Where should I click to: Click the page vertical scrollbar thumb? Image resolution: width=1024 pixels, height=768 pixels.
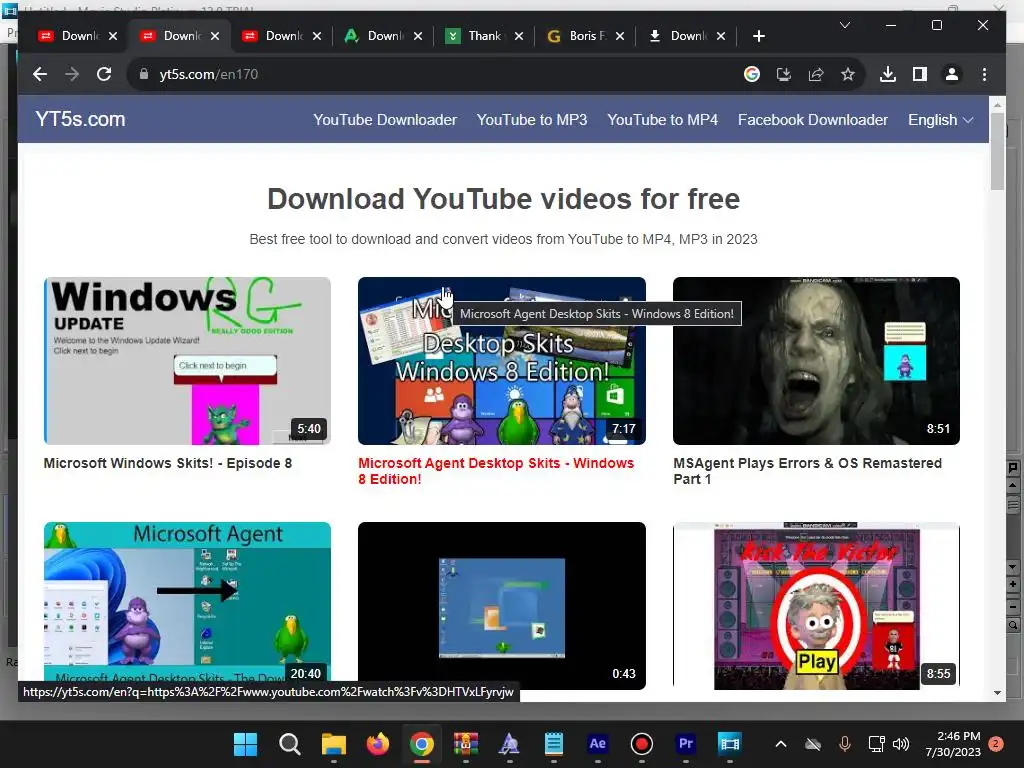[x=997, y=151]
